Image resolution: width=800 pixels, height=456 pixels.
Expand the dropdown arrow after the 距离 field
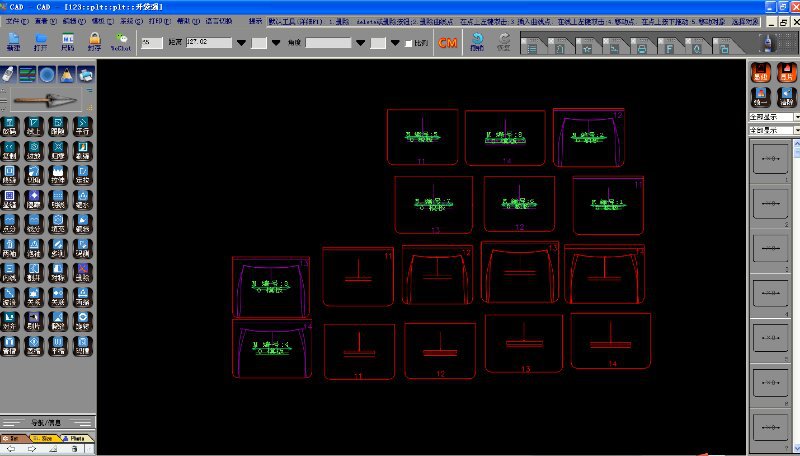(241, 43)
